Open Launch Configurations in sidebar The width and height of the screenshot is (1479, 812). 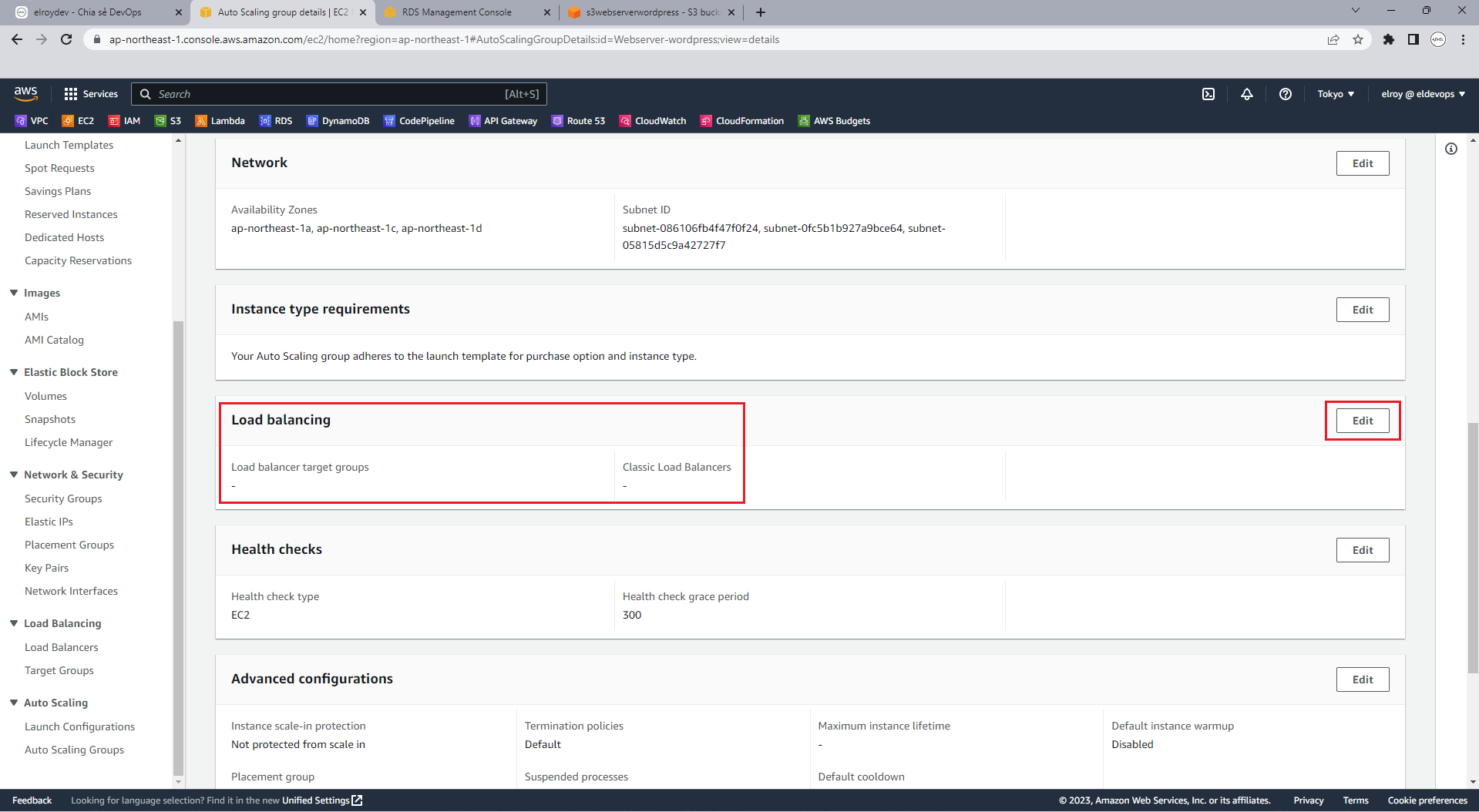[79, 726]
